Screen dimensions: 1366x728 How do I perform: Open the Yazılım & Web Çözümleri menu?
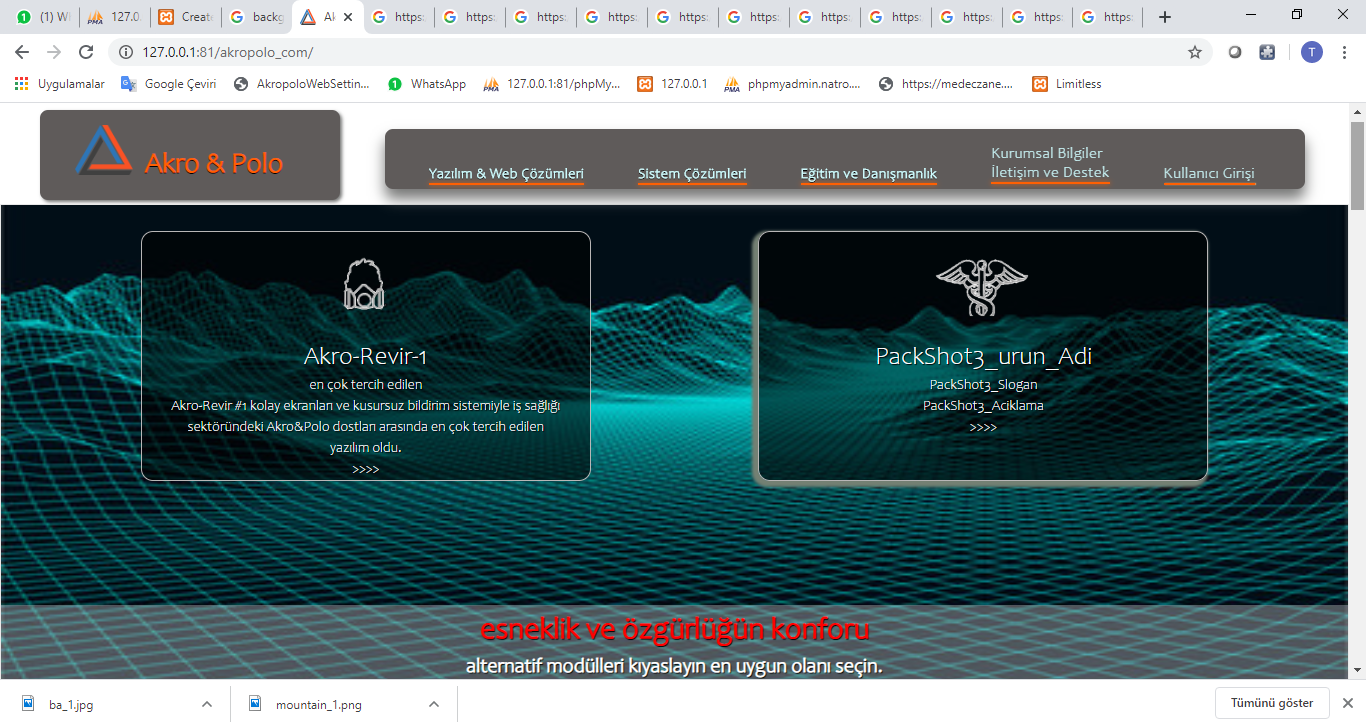pos(506,174)
